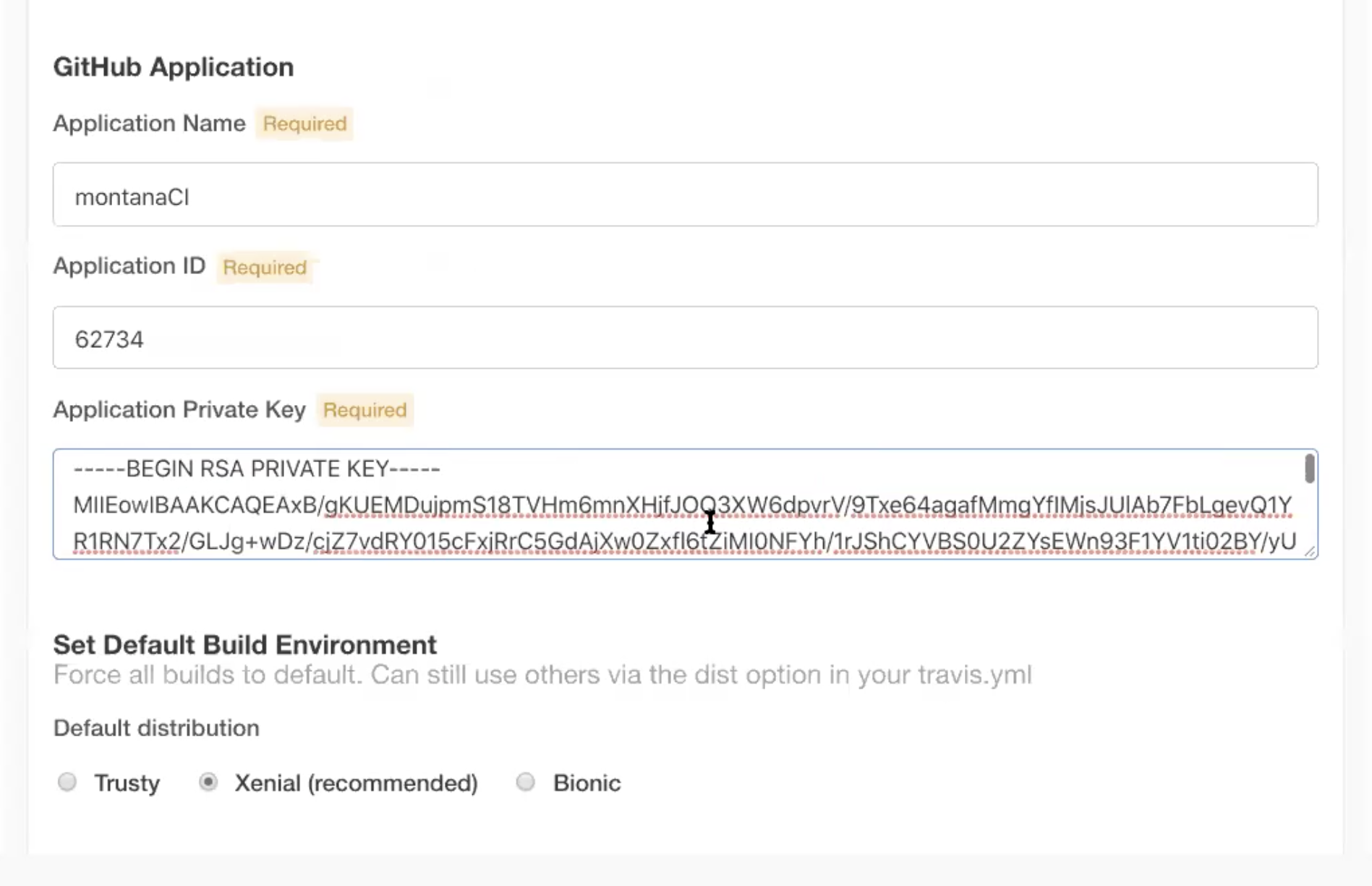The image size is (1372, 886).
Task: Click the Trusty distribution label text
Action: [127, 783]
